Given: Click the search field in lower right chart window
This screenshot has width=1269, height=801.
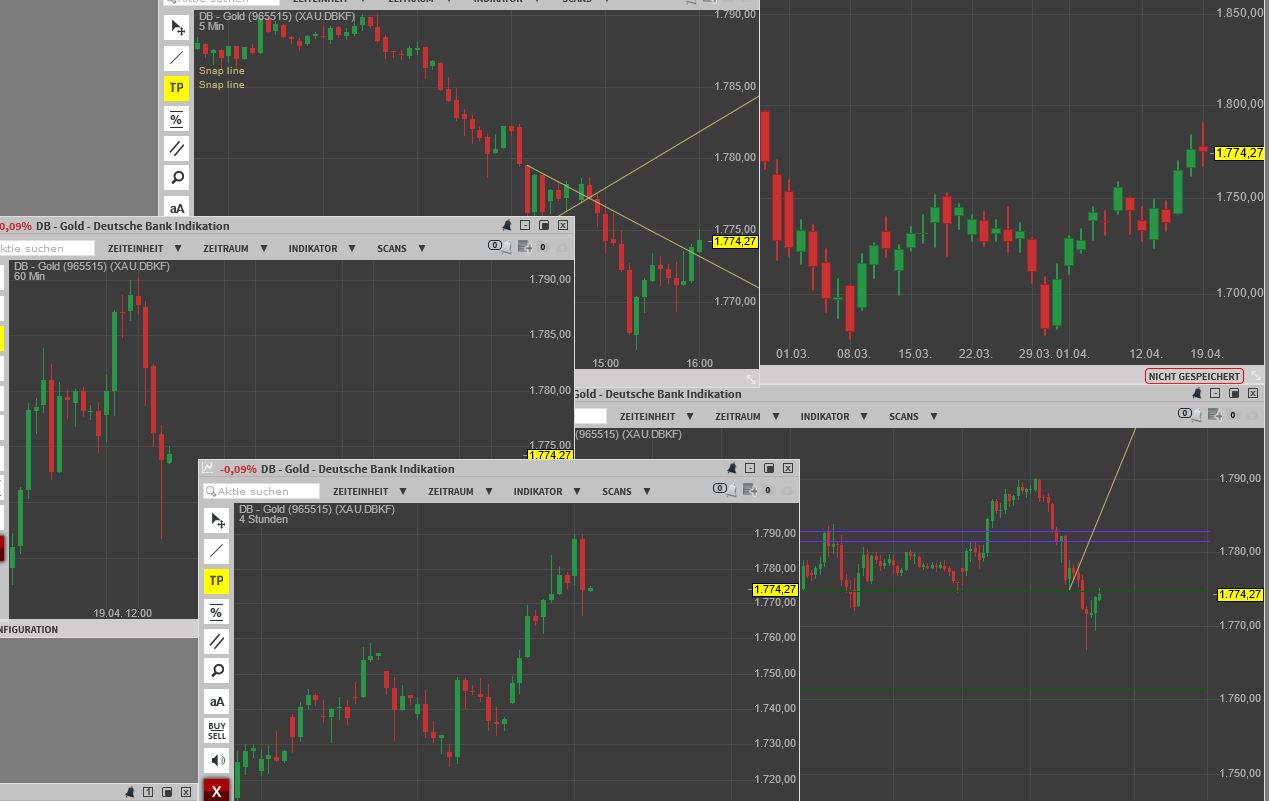Looking at the screenshot, I should [x=591, y=416].
